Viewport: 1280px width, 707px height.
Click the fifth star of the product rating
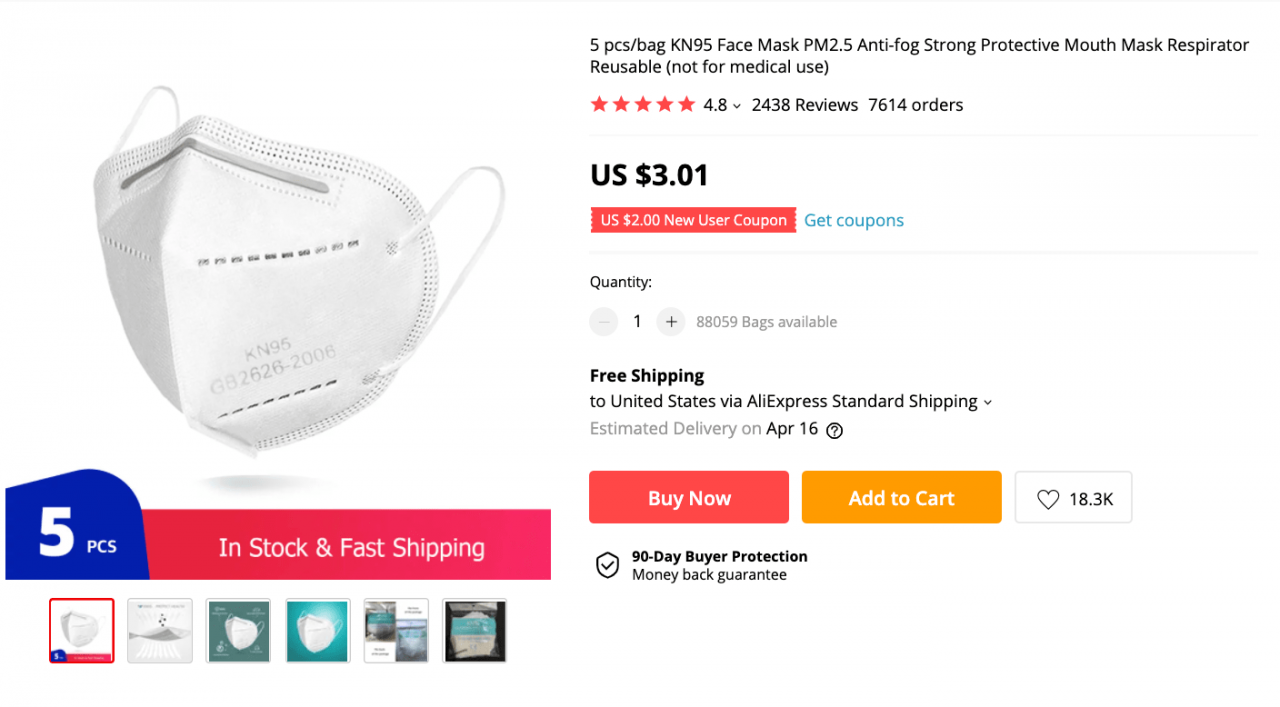(x=687, y=103)
